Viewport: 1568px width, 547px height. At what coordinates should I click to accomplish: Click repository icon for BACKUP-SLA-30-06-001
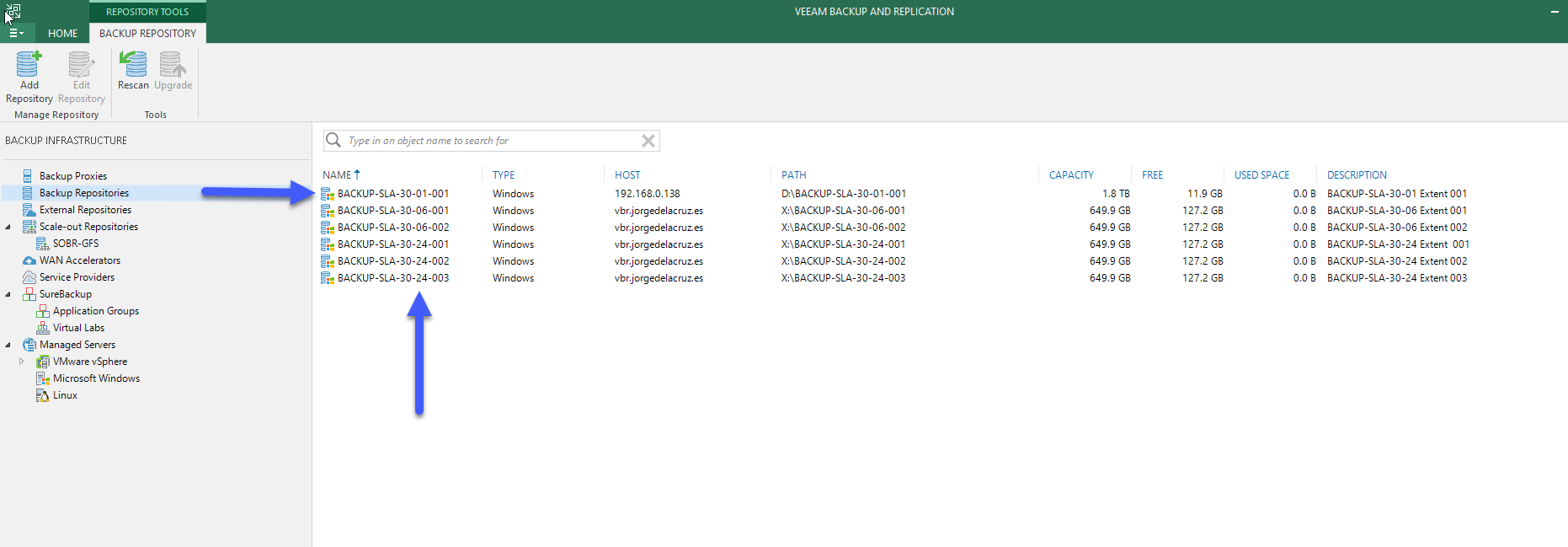click(x=328, y=211)
